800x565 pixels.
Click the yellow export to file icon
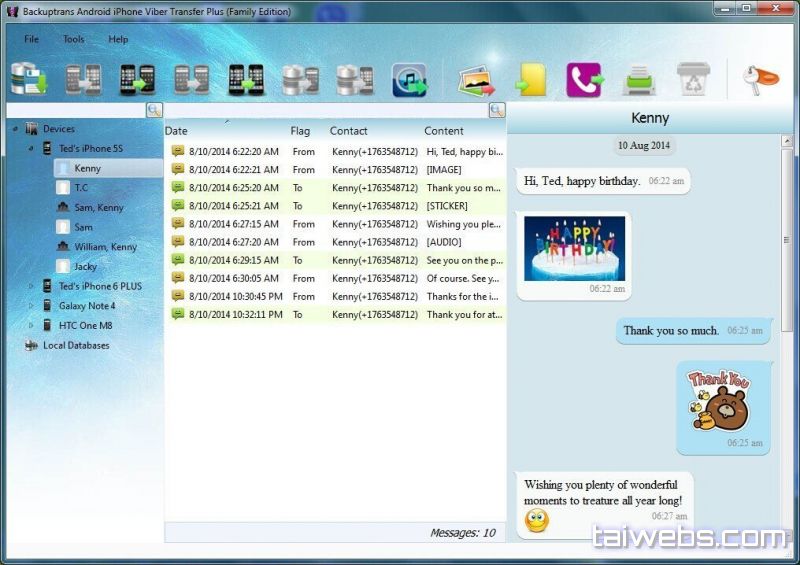530,79
